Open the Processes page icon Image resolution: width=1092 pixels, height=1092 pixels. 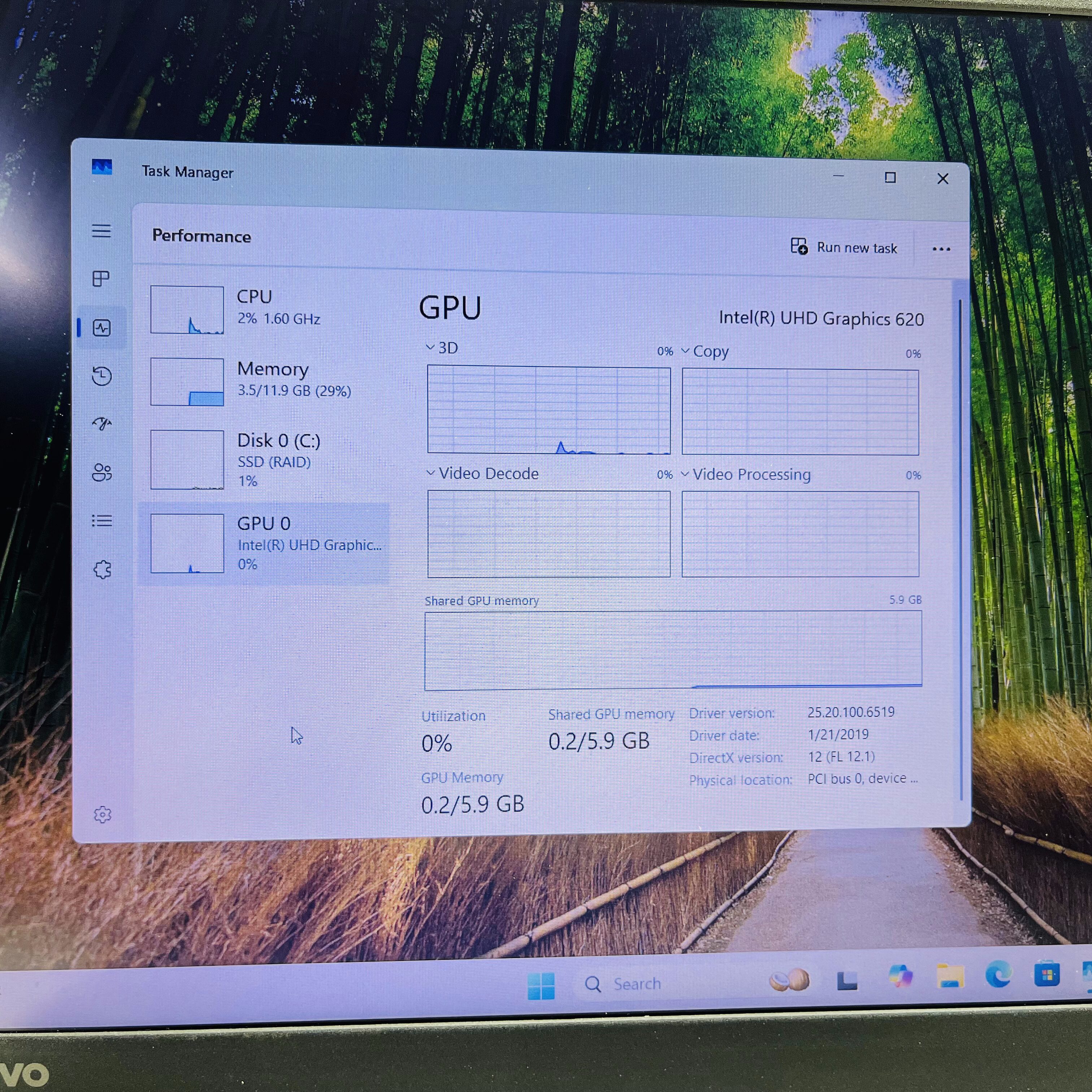pos(101,278)
